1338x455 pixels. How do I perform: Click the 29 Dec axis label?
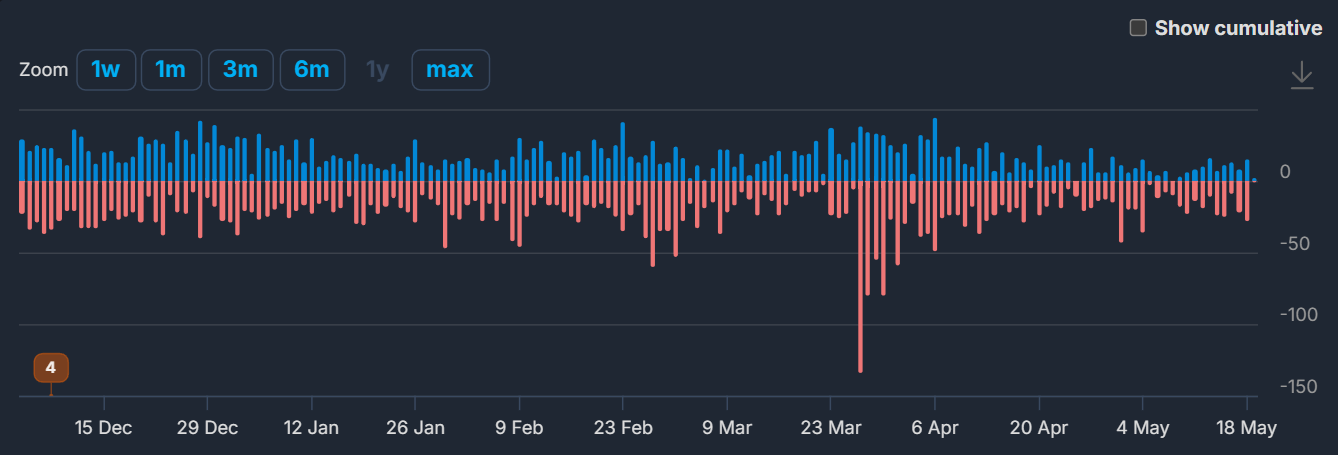(x=207, y=428)
